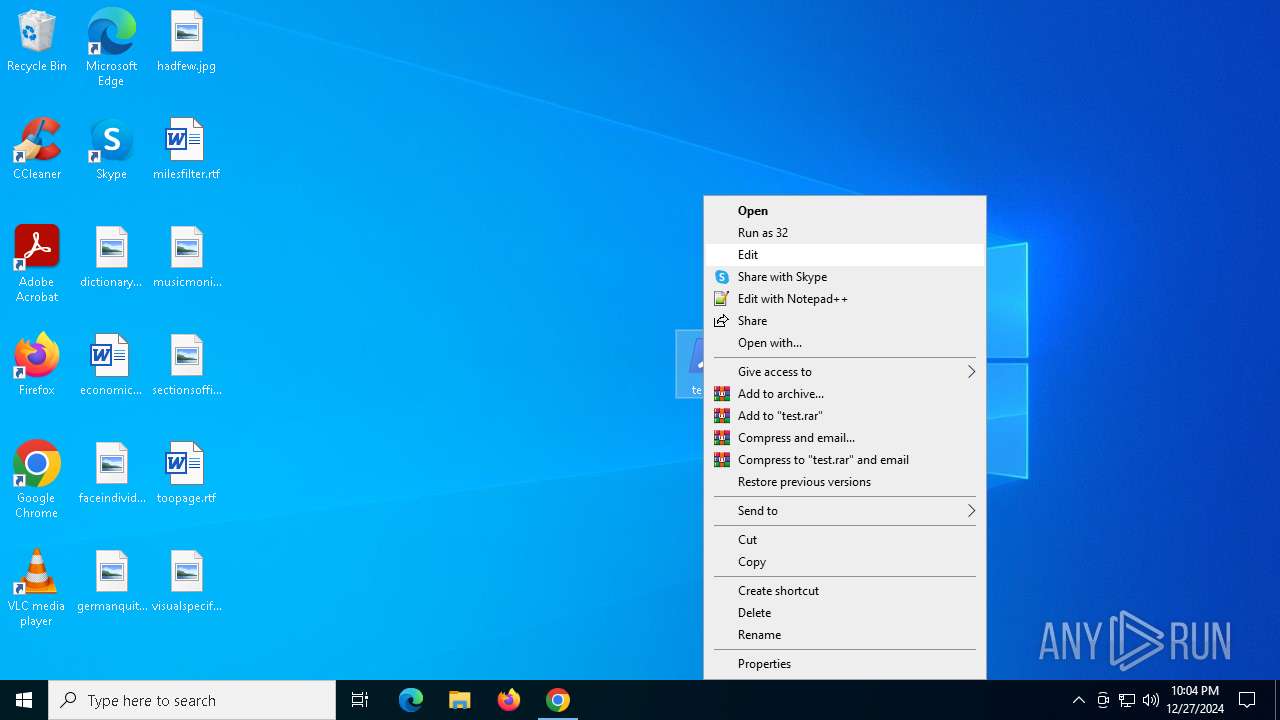
Task: Select the Adobe Acrobat desktop shortcut
Action: click(x=37, y=264)
